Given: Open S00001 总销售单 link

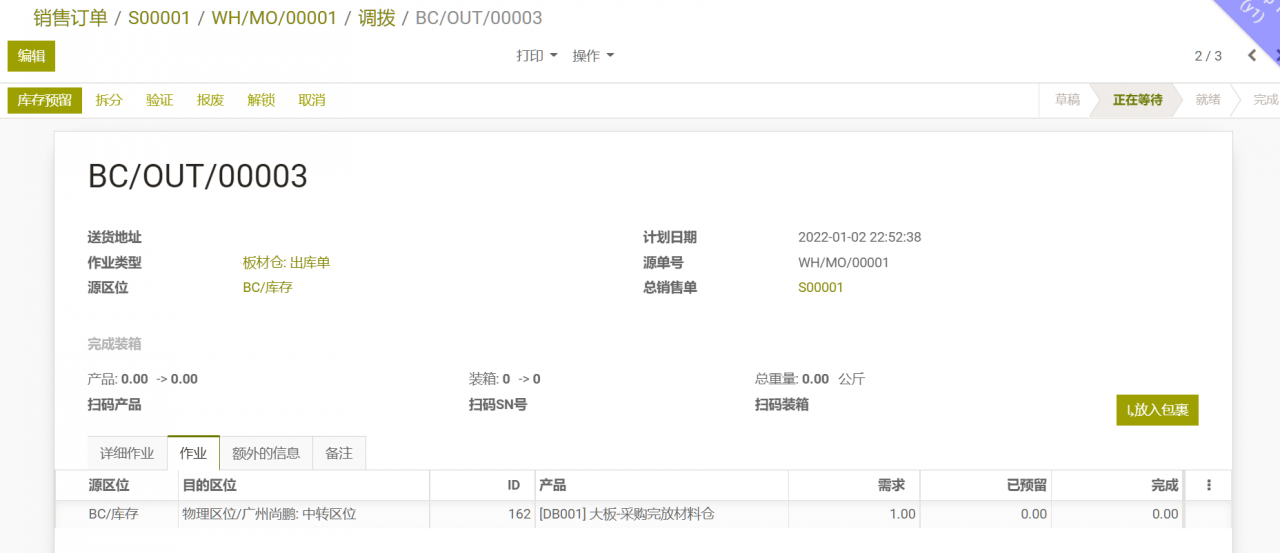Looking at the screenshot, I should tap(821, 287).
